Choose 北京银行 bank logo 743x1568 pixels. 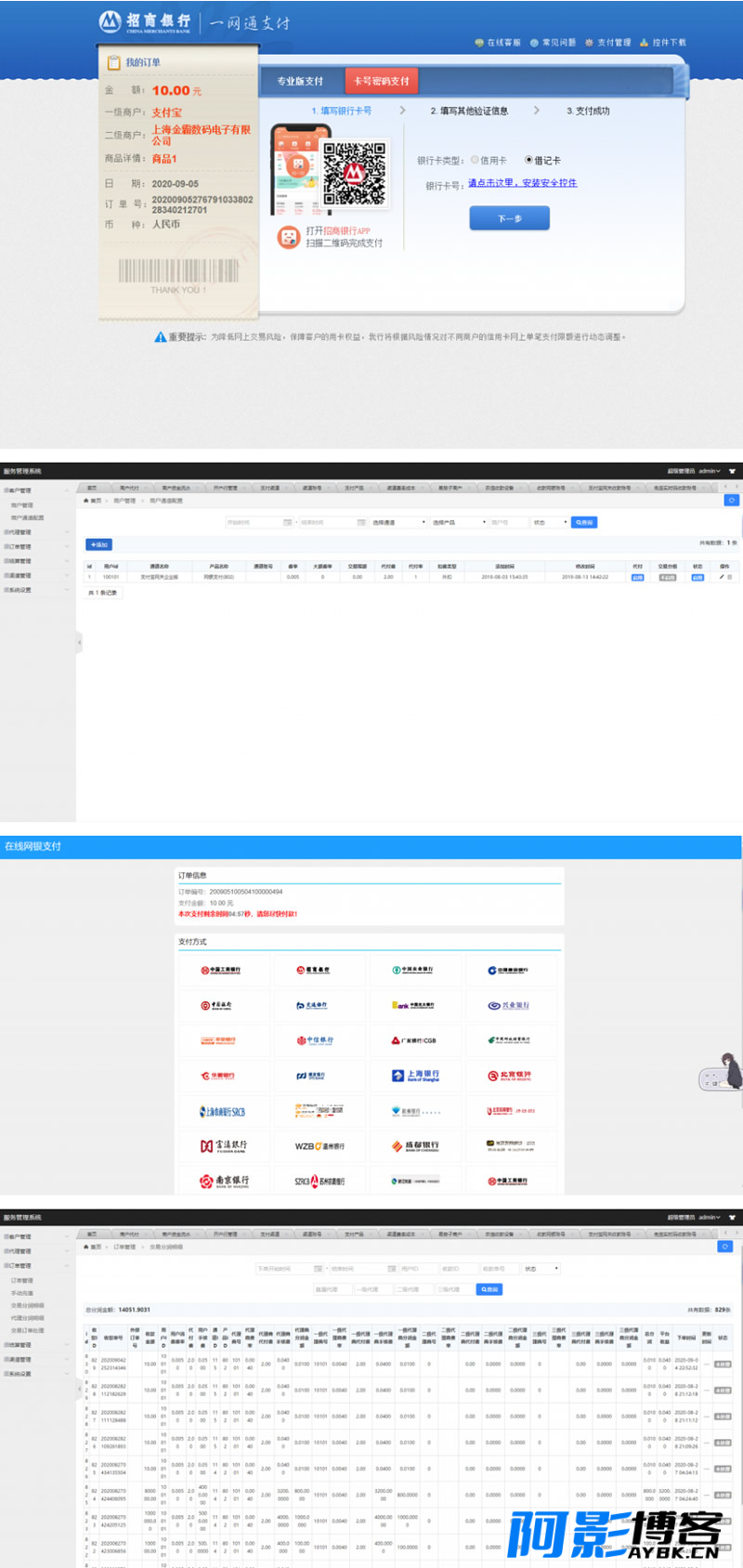pos(510,1076)
